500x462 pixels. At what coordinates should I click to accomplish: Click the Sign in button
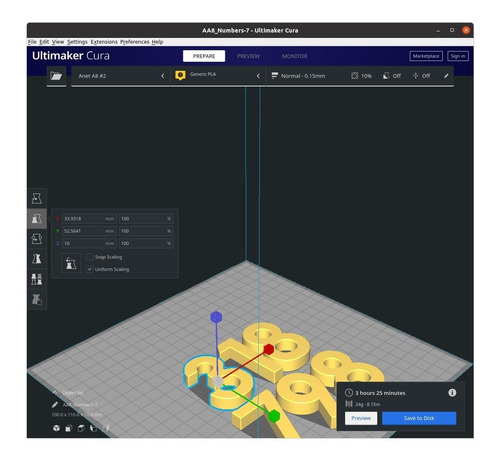[x=458, y=56]
